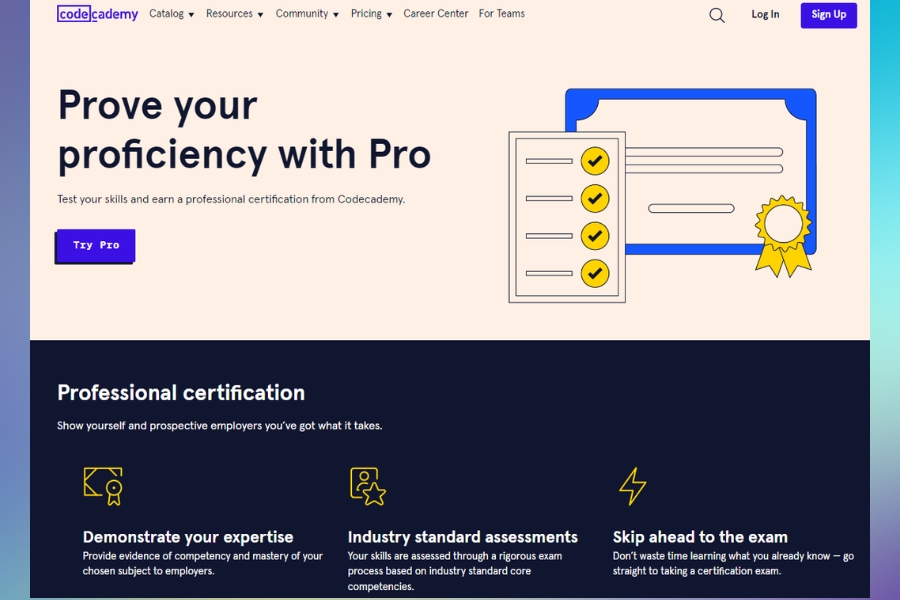Go to the For Teams page
This screenshot has height=600, width=900.
click(502, 14)
